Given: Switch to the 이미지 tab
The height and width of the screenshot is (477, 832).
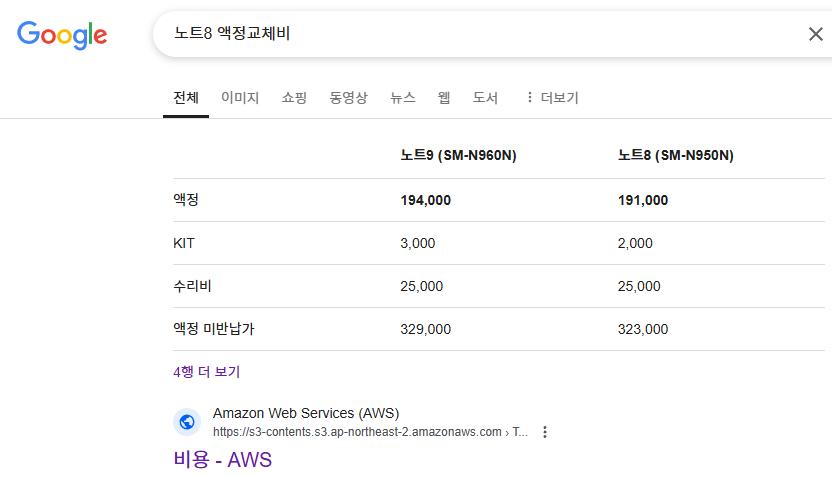Looking at the screenshot, I should (x=240, y=98).
